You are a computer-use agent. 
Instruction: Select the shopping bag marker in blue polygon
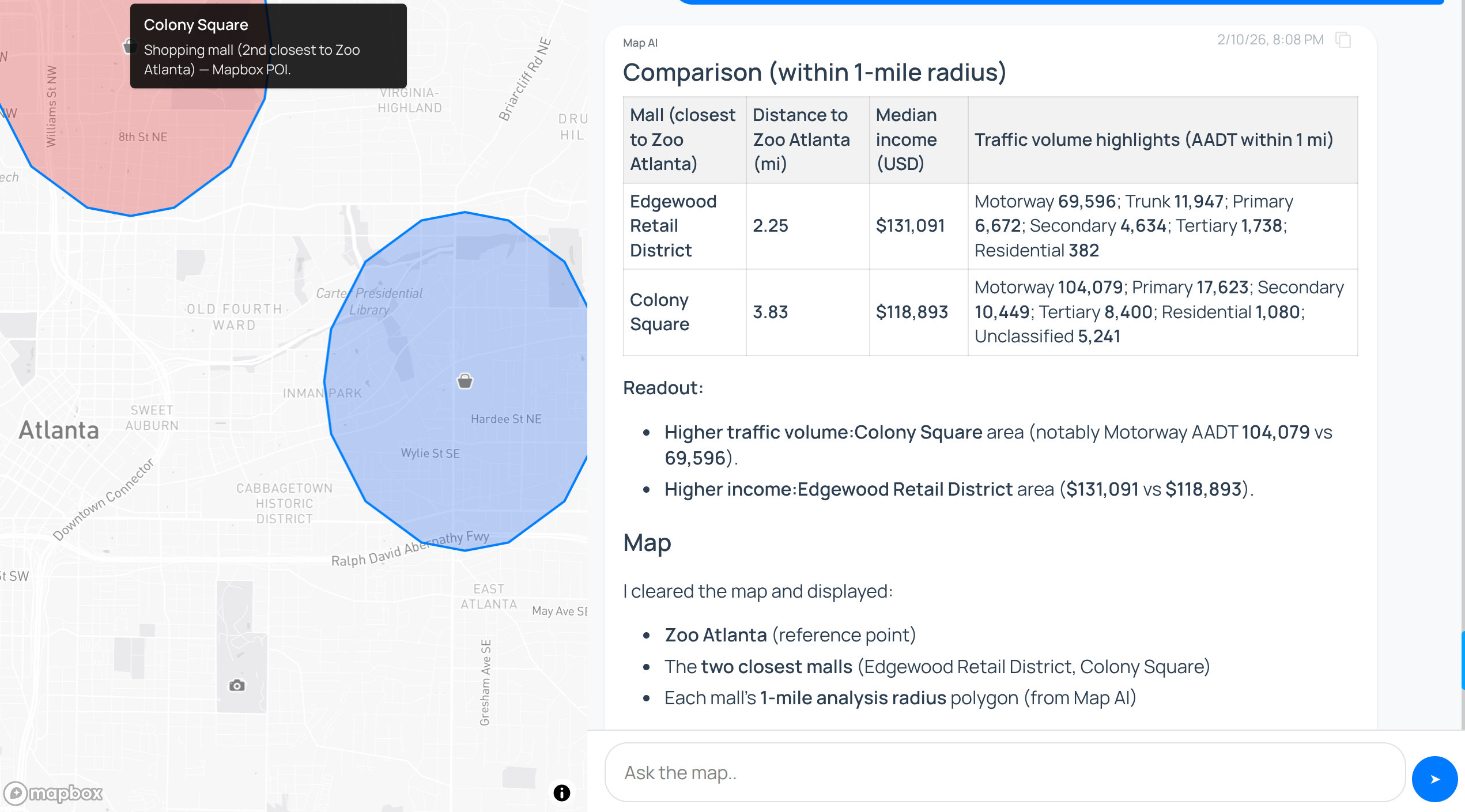(465, 381)
